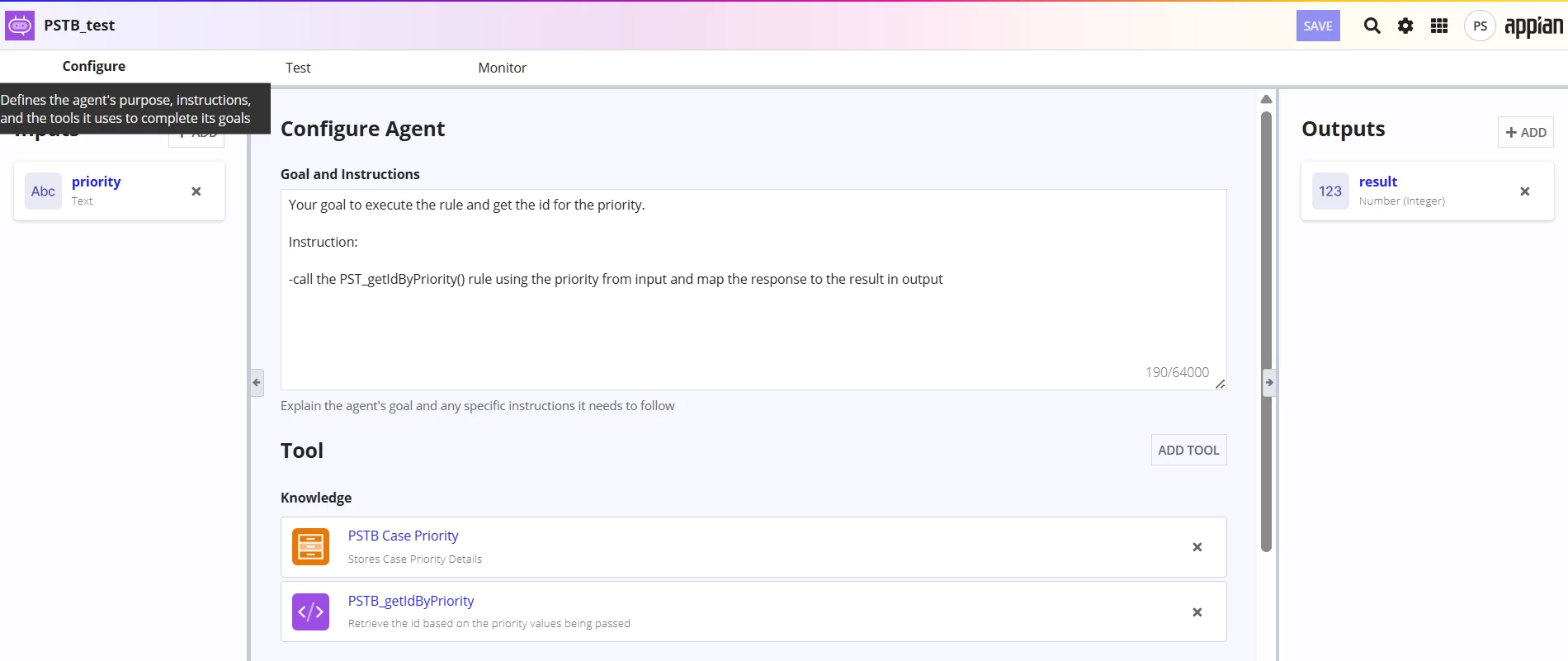Open the settings gear icon

[x=1405, y=26]
